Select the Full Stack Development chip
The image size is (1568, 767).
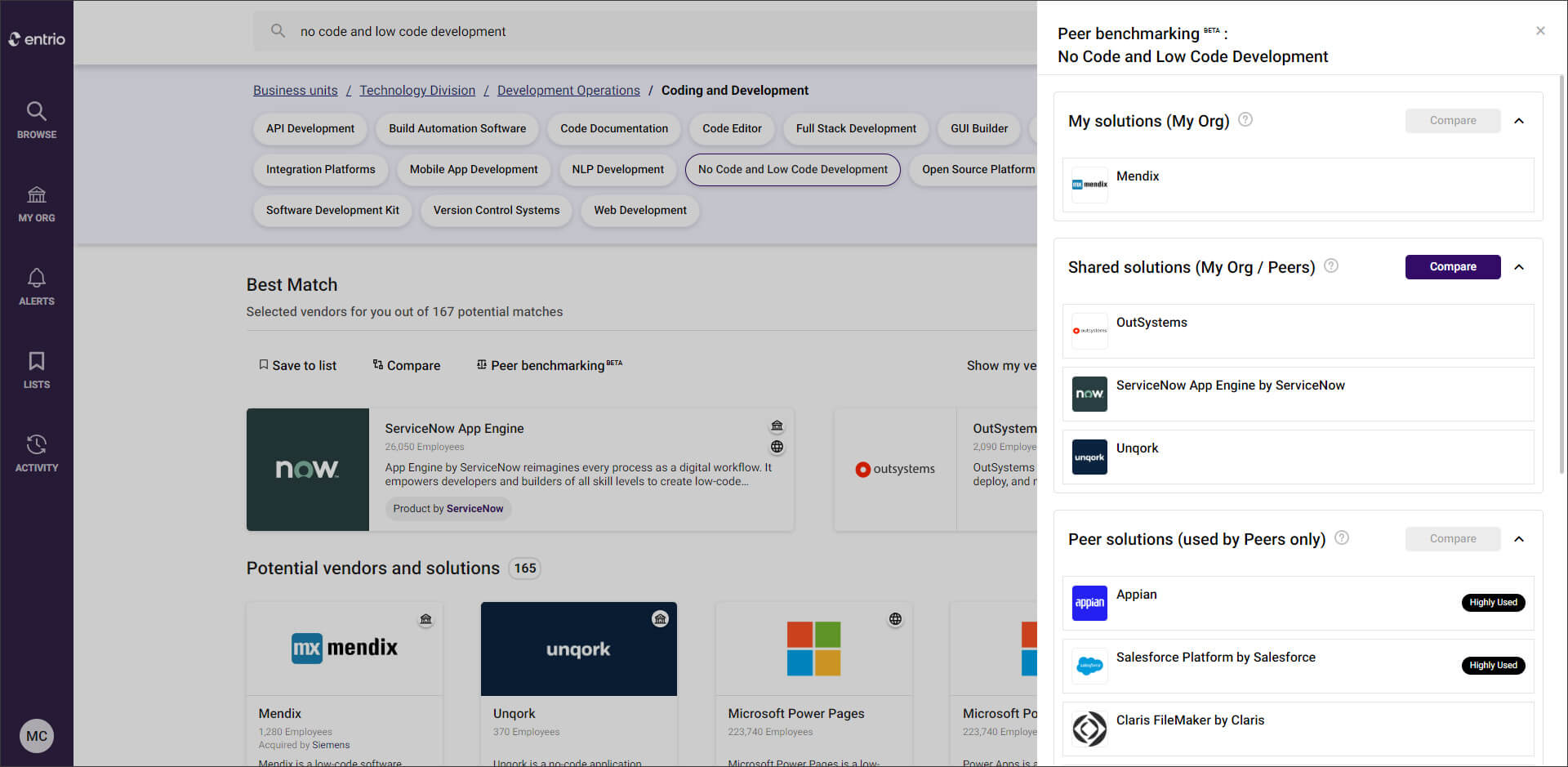point(856,128)
